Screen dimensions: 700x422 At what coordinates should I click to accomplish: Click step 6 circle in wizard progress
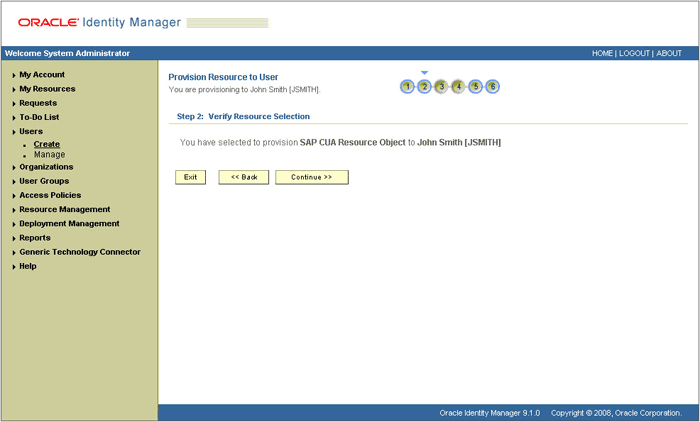[492, 86]
